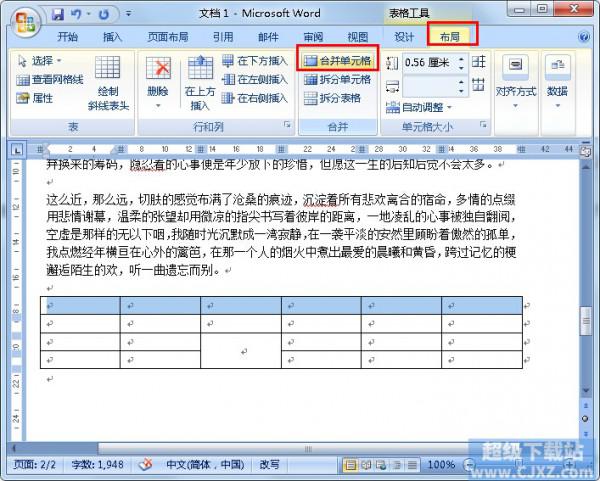The height and width of the screenshot is (481, 600).
Task: Click 在下方插入 insert below
Action: 255,61
